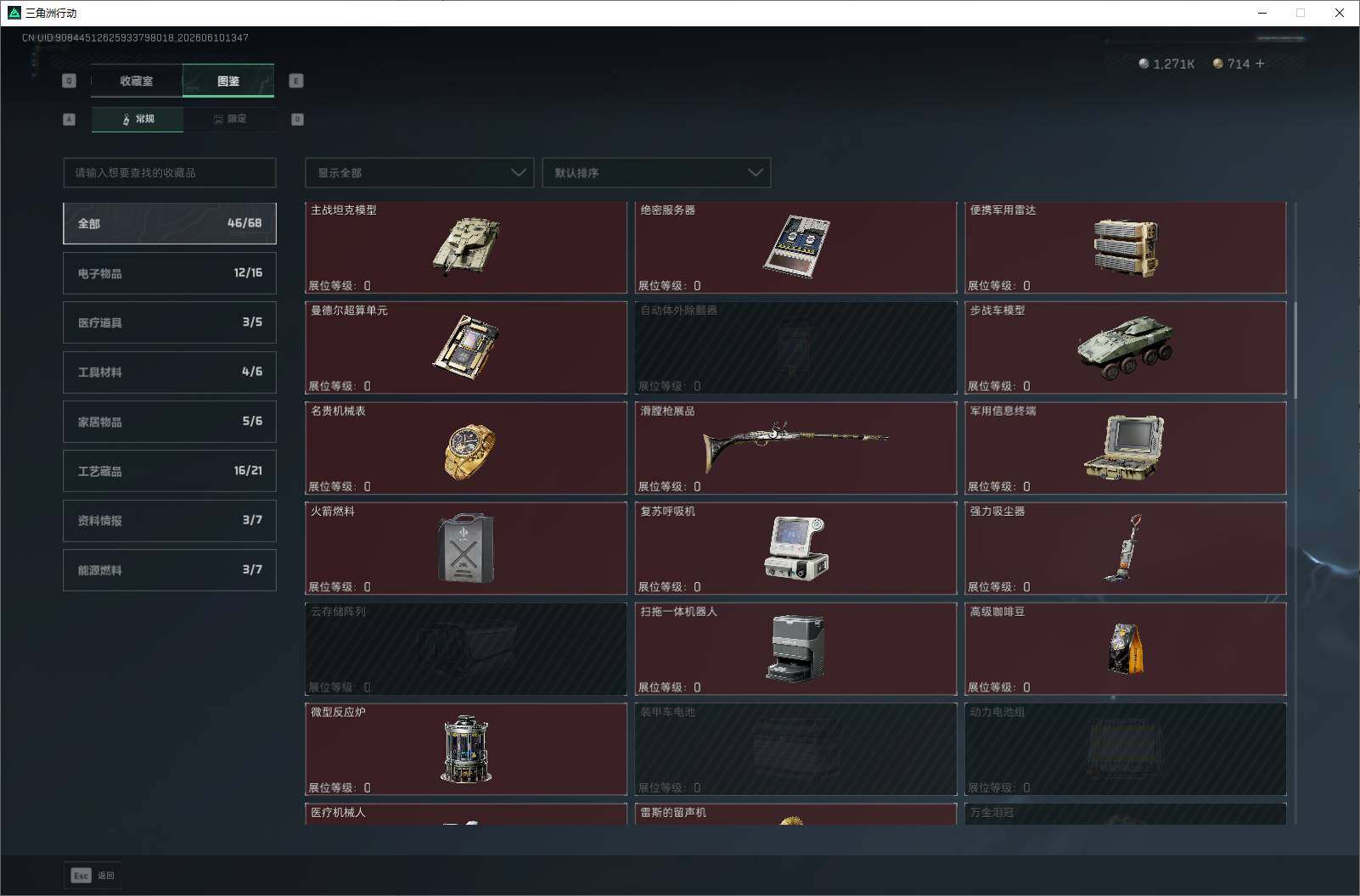The image size is (1360, 896).
Task: Select the 曼德尔超算单元 chip icon
Action: [x=466, y=347]
